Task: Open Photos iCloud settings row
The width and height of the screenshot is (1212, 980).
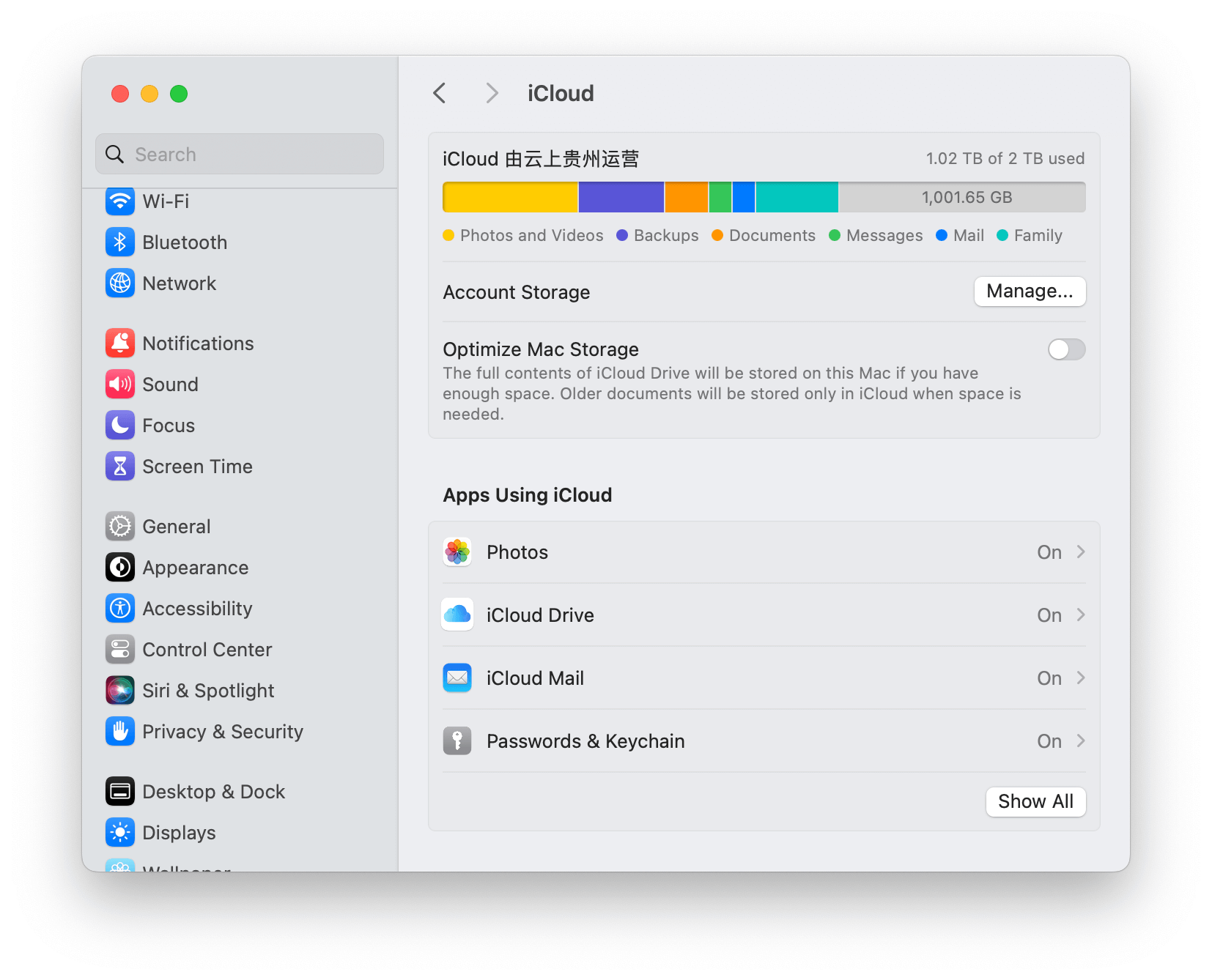Action: point(764,552)
